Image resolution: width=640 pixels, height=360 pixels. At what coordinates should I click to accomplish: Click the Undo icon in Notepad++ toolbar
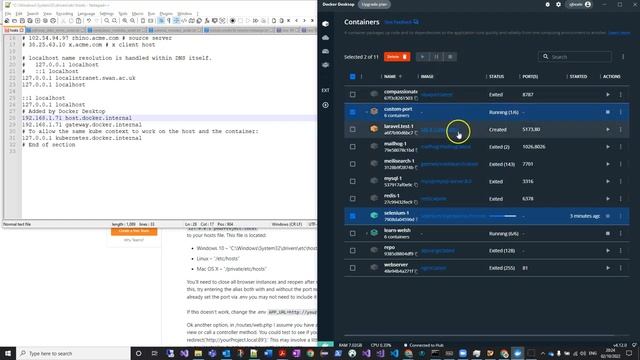(89, 21)
